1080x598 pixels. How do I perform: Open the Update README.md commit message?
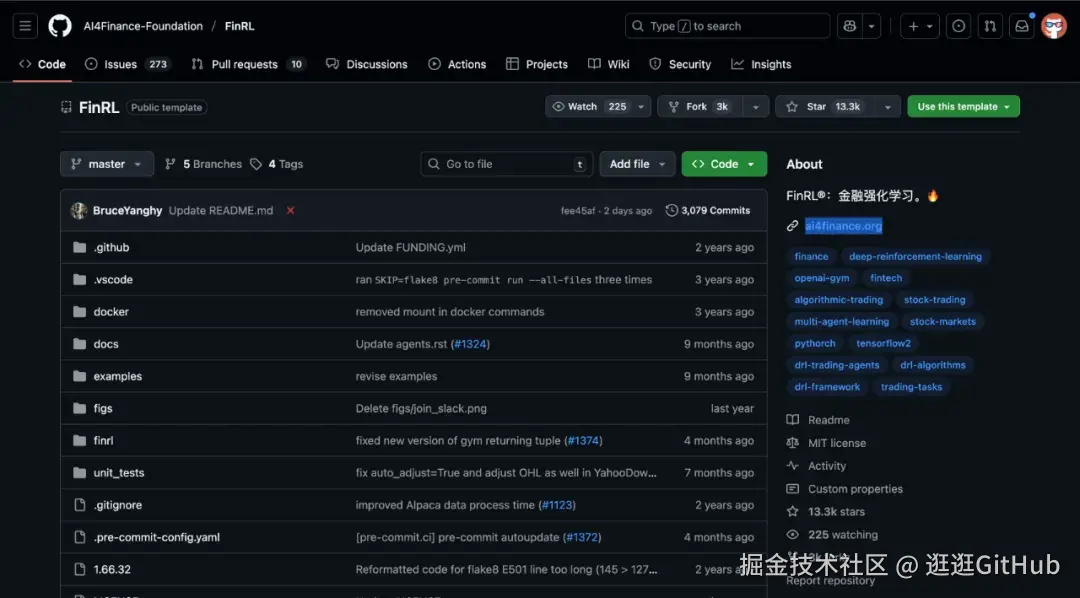(221, 211)
